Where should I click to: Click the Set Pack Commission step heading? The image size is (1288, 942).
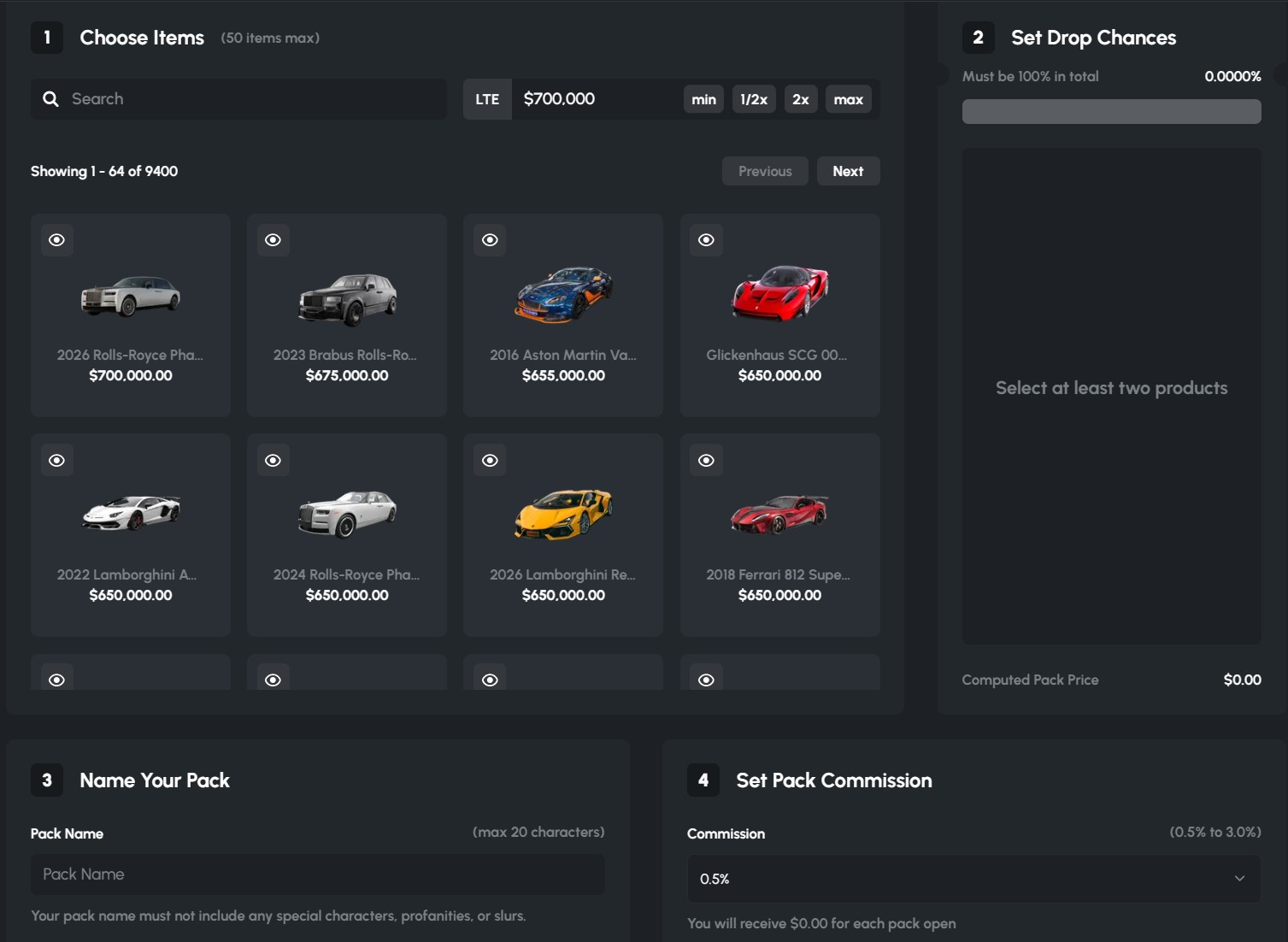(834, 780)
